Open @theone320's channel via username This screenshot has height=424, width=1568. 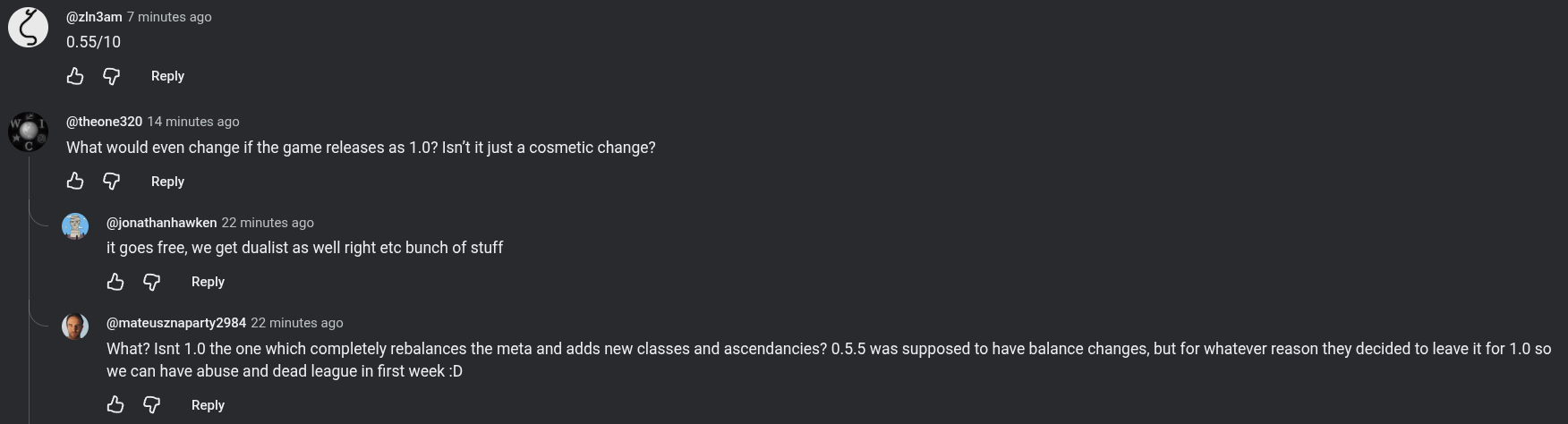104,122
